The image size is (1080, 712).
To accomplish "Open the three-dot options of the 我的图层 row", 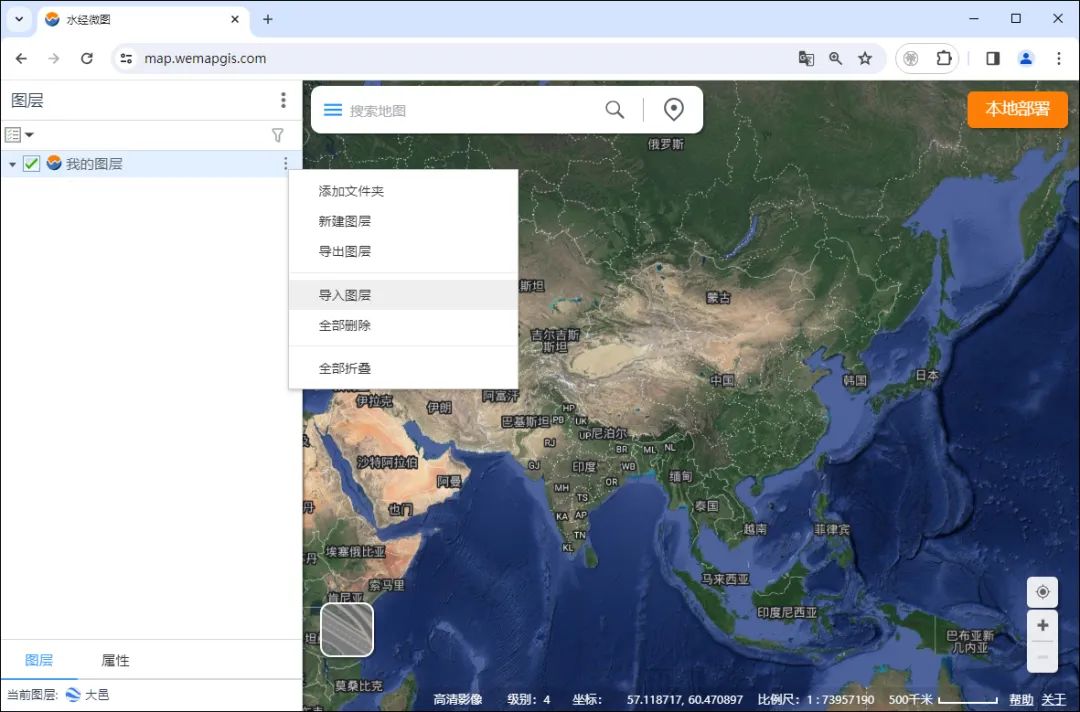I will (286, 163).
